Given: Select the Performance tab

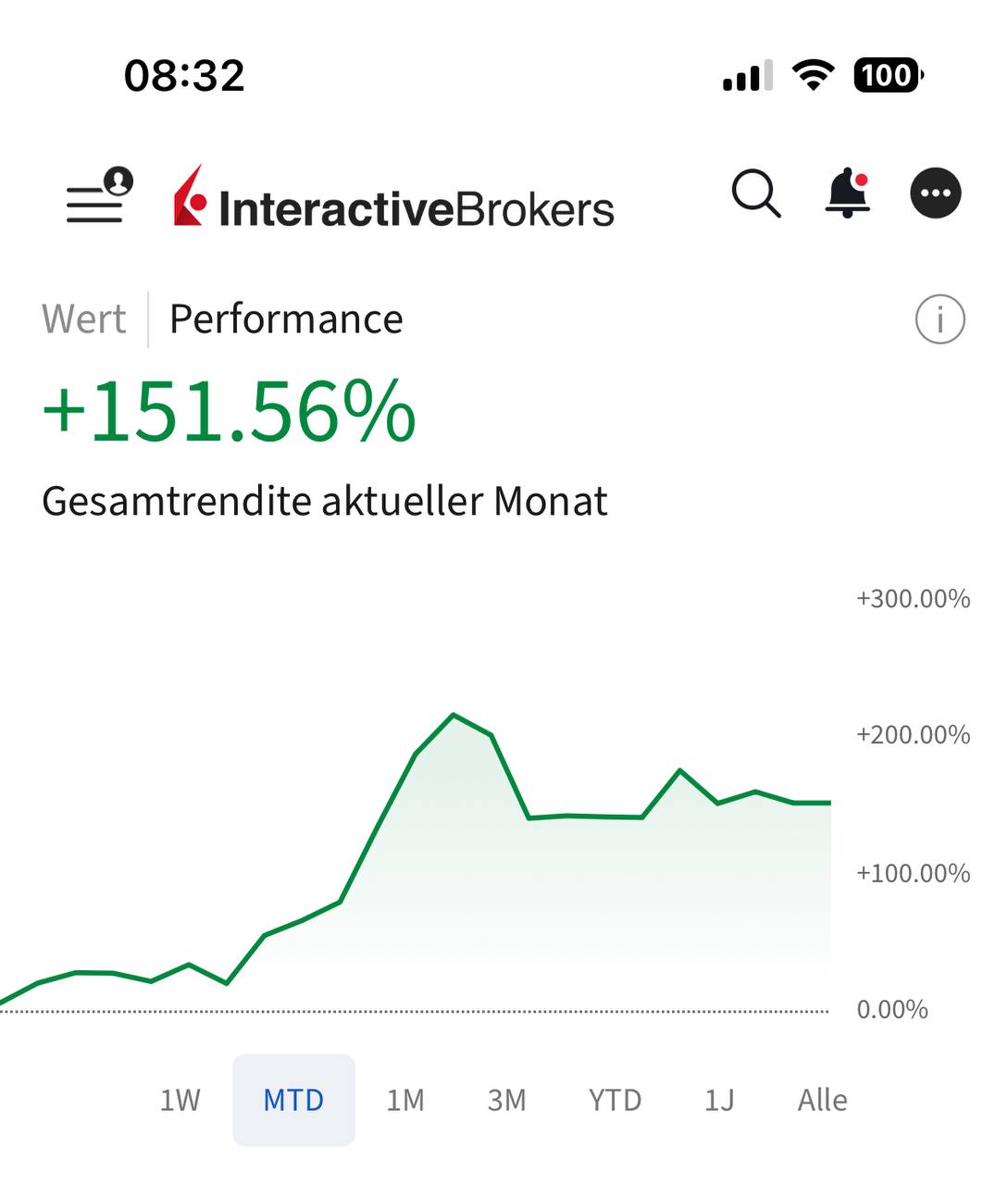Looking at the screenshot, I should [x=286, y=319].
